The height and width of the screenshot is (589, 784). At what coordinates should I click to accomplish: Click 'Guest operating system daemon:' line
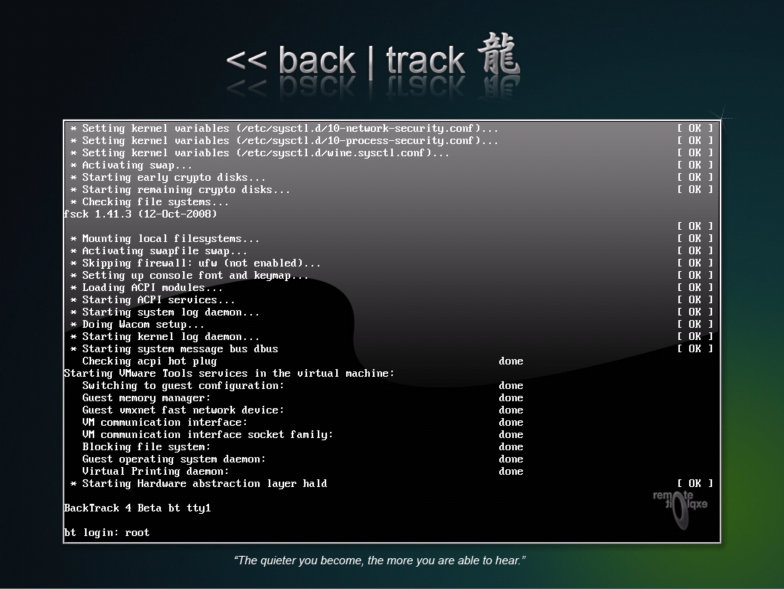pos(174,459)
